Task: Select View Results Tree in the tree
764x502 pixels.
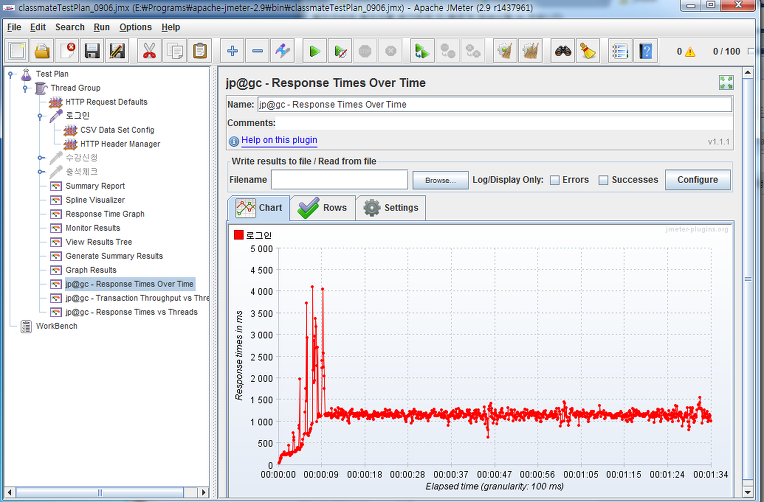Action: (x=98, y=242)
